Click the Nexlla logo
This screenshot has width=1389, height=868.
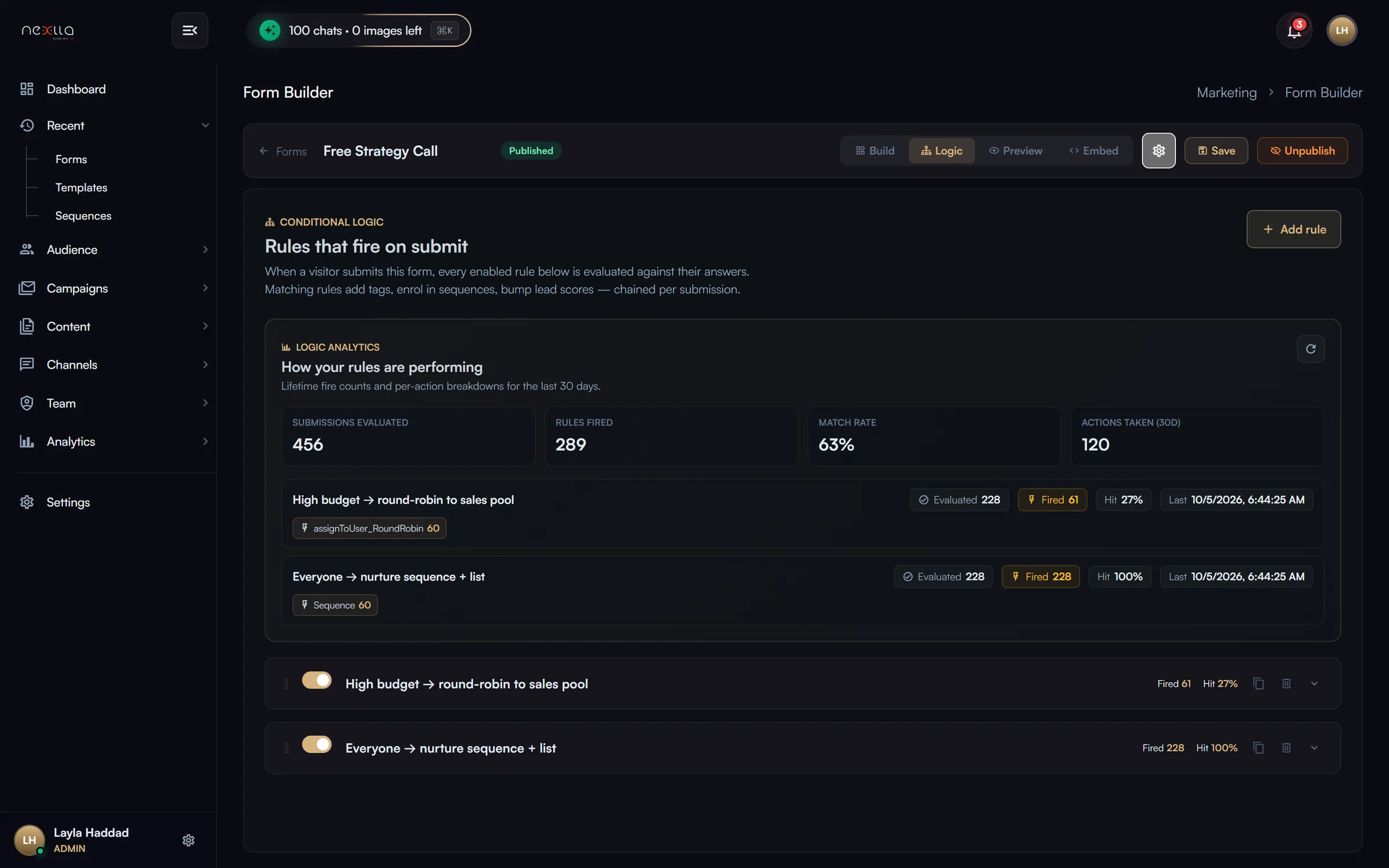[x=47, y=31]
